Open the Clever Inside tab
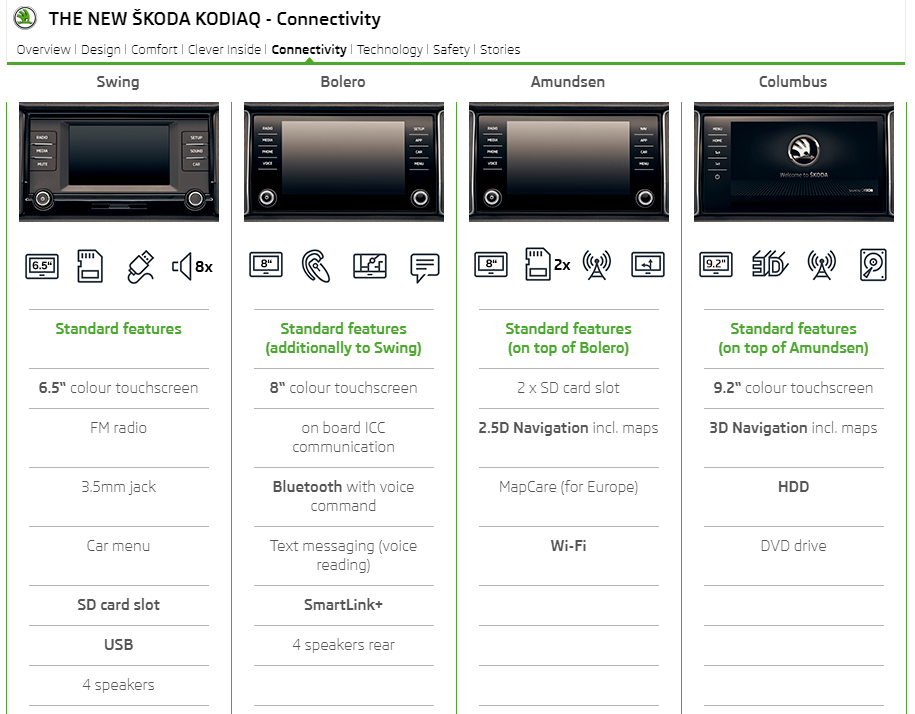This screenshot has height=714, width=915. pyautogui.click(x=224, y=50)
